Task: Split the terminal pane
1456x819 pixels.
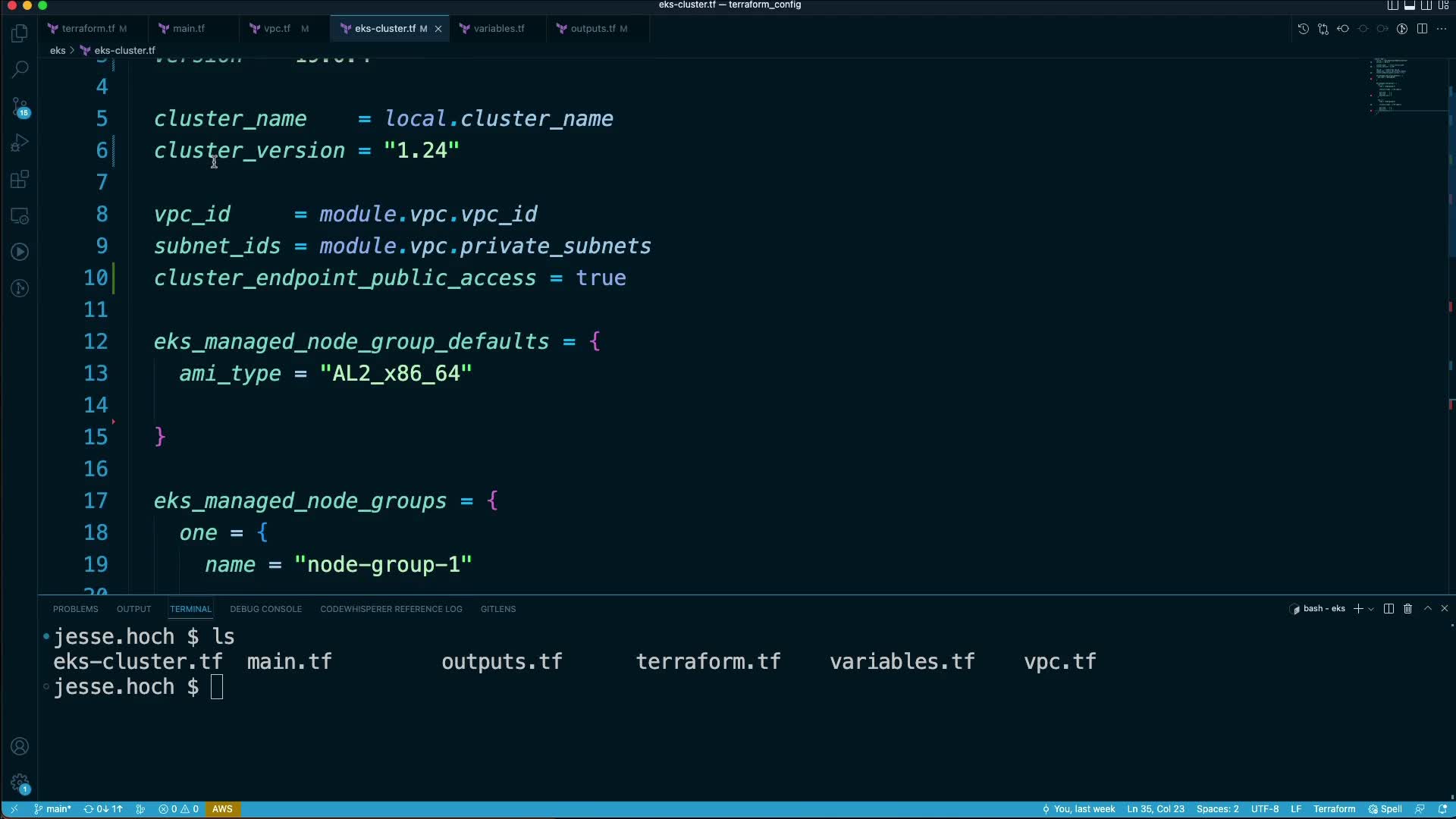Action: point(1389,609)
